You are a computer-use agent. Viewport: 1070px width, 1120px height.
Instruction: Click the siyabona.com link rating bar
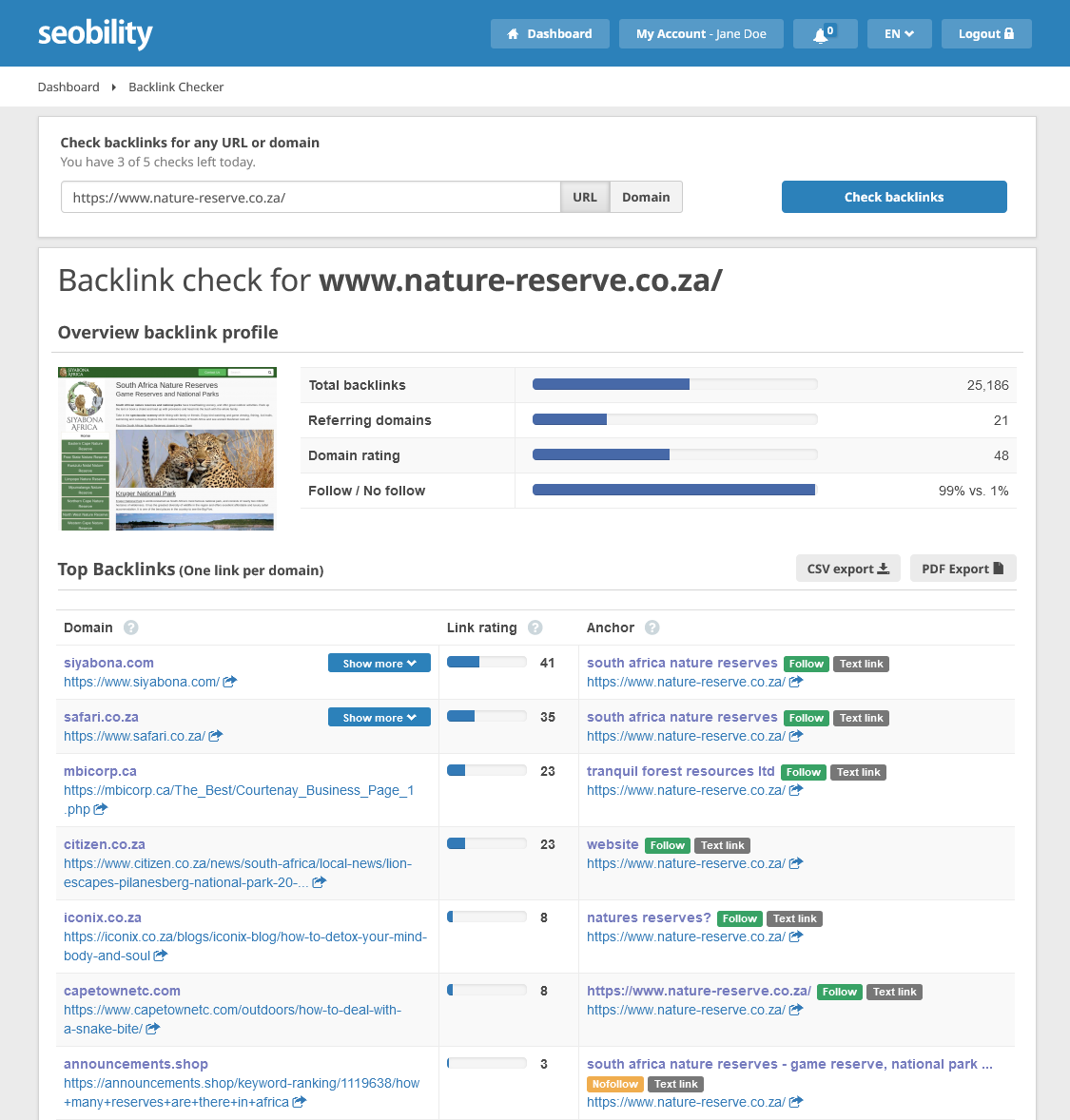tap(487, 662)
